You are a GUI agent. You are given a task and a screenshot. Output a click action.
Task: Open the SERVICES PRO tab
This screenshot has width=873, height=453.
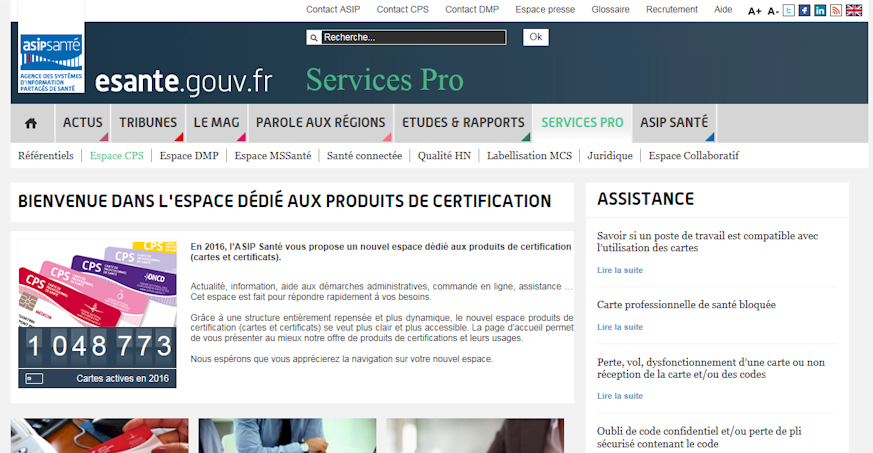coord(582,123)
